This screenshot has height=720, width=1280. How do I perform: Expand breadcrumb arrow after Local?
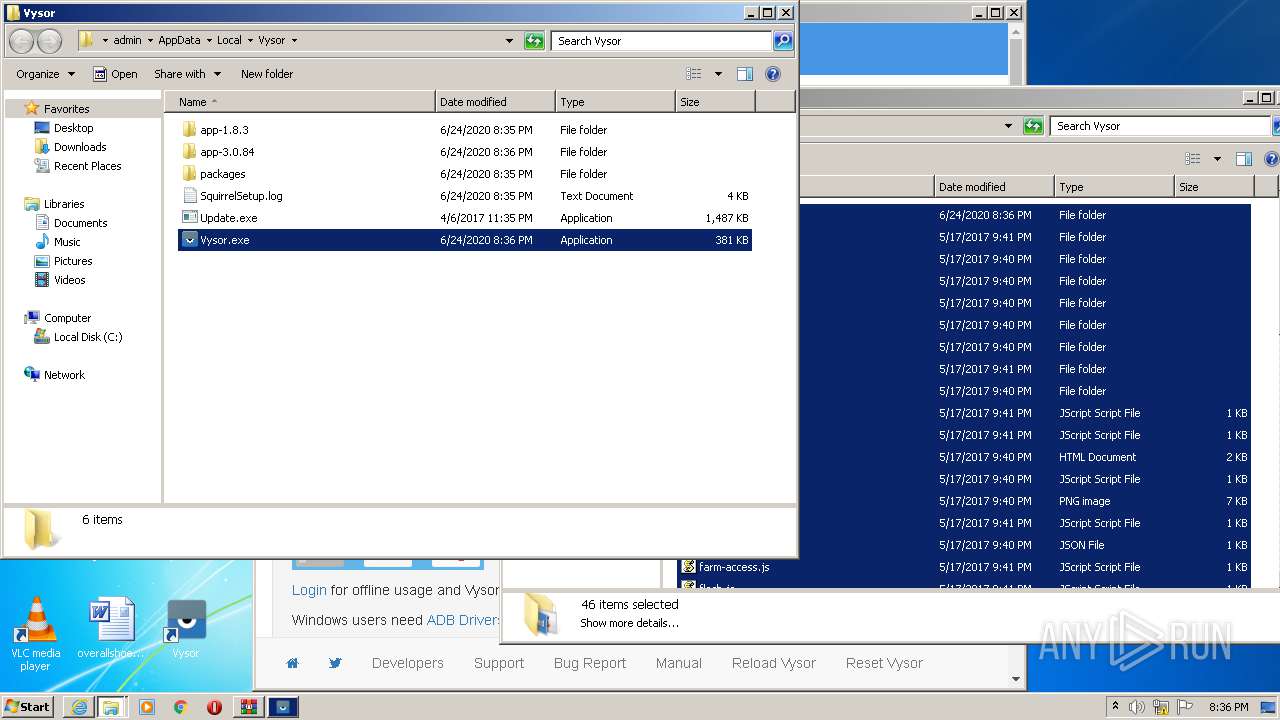pyautogui.click(x=250, y=41)
